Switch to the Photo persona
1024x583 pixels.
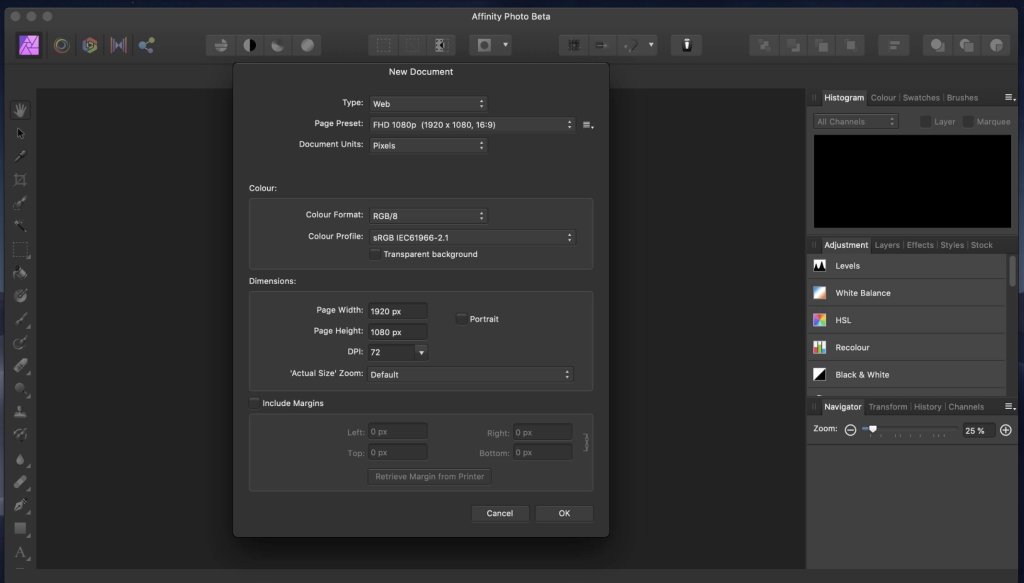click(29, 45)
